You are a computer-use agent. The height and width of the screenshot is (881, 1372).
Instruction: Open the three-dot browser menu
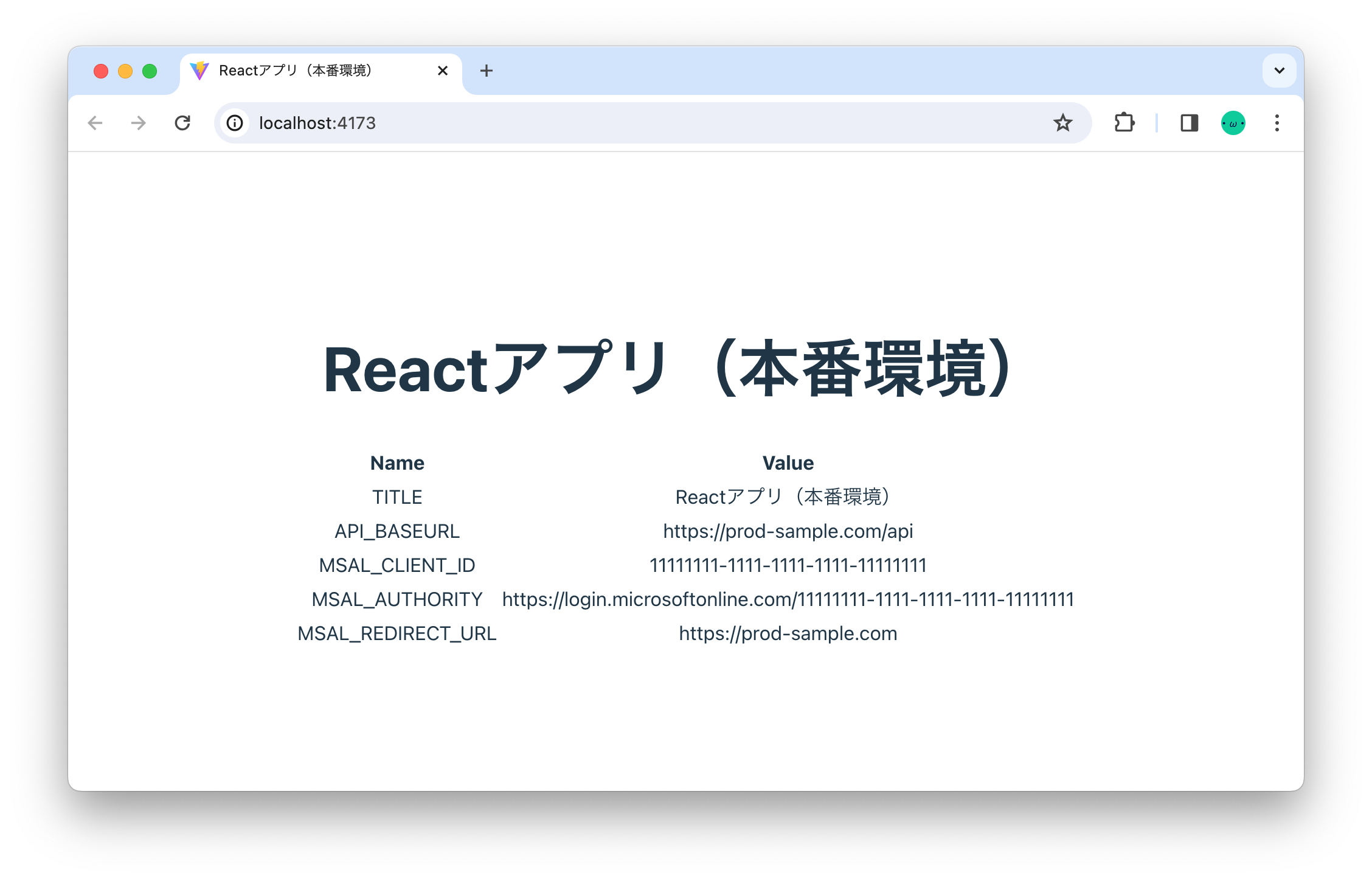tap(1277, 123)
